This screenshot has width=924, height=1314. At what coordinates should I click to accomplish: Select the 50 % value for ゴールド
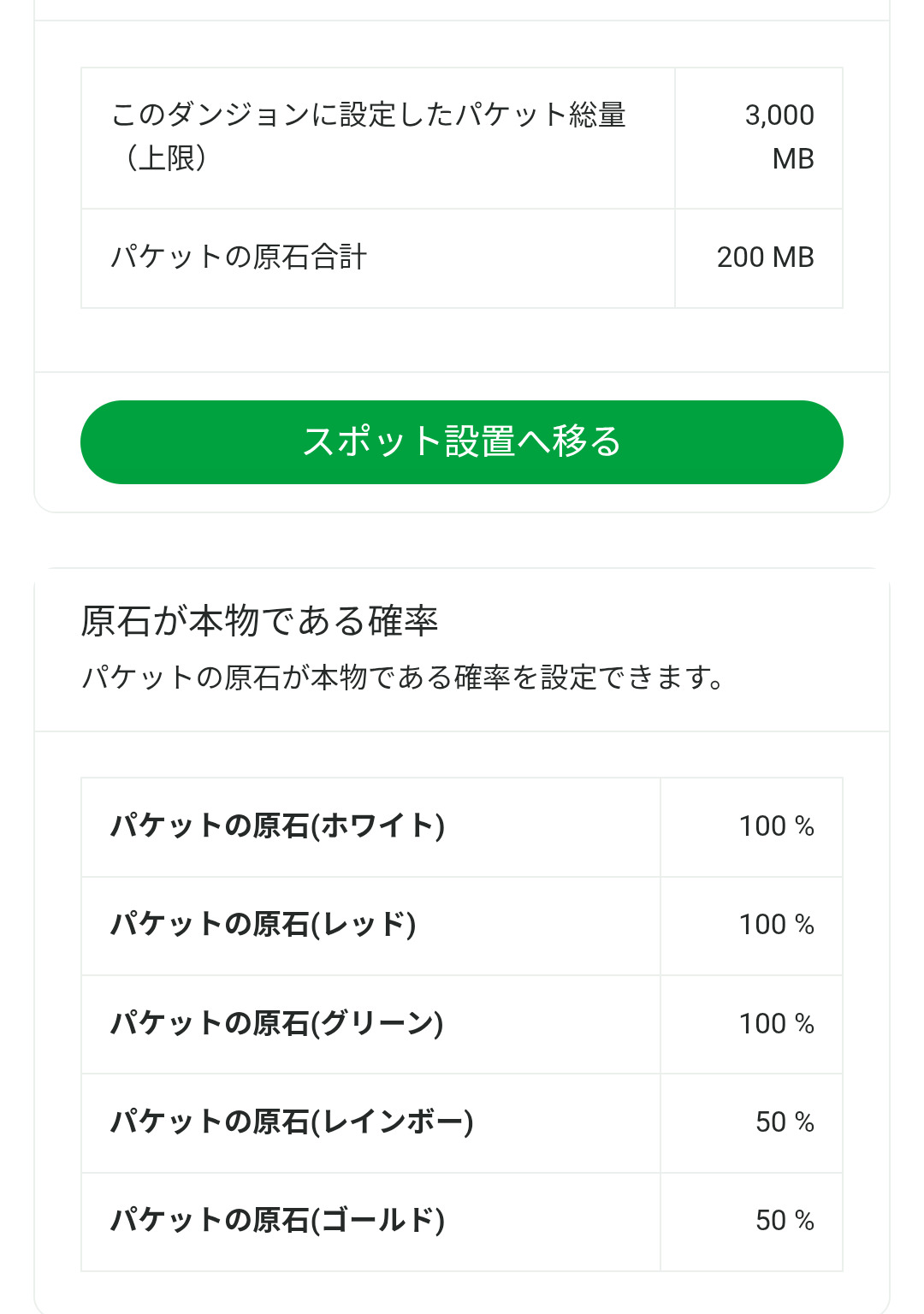point(785,1221)
